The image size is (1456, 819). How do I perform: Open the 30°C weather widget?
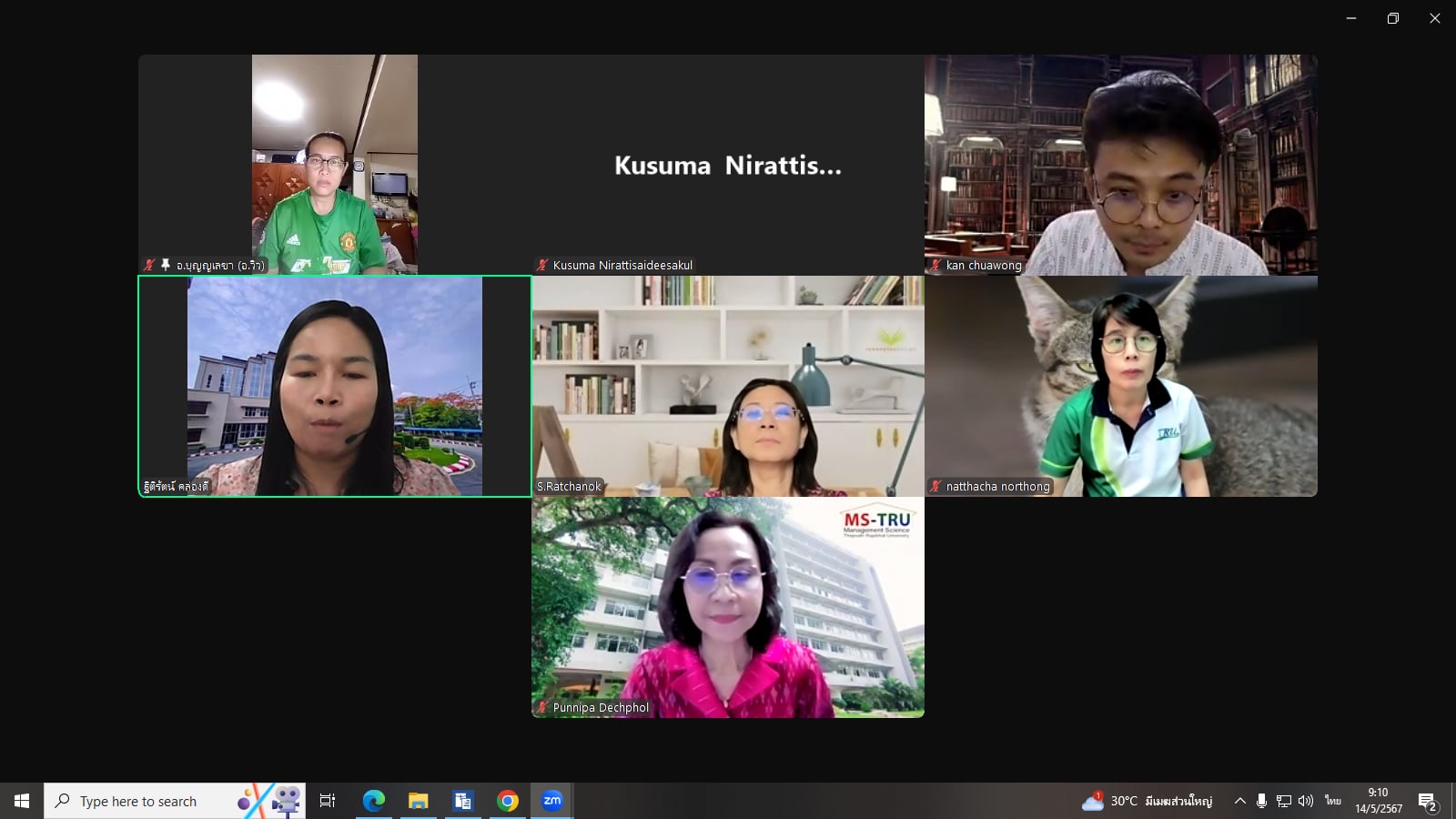coord(1147,801)
